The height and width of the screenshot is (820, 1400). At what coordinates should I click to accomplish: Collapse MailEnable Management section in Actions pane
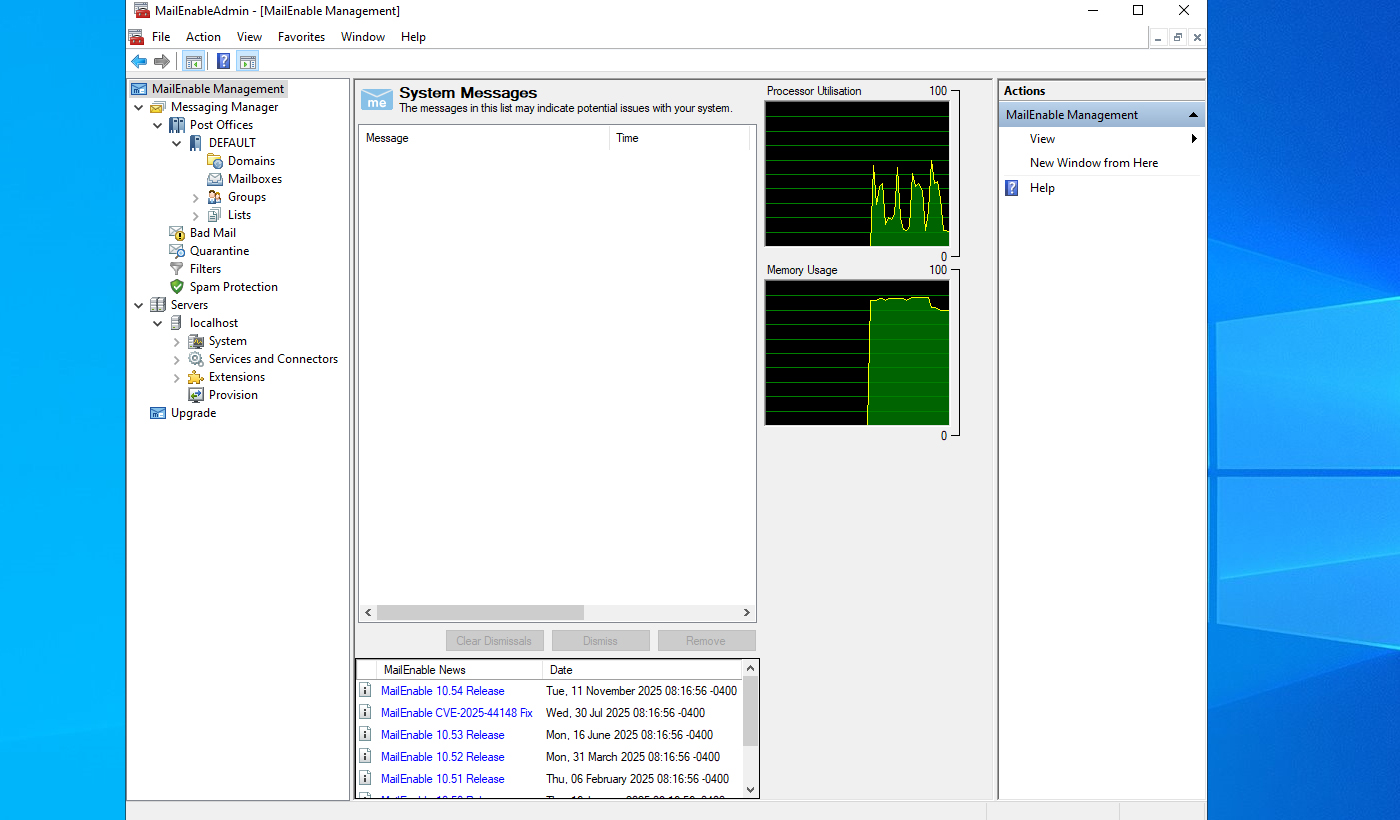[1193, 115]
